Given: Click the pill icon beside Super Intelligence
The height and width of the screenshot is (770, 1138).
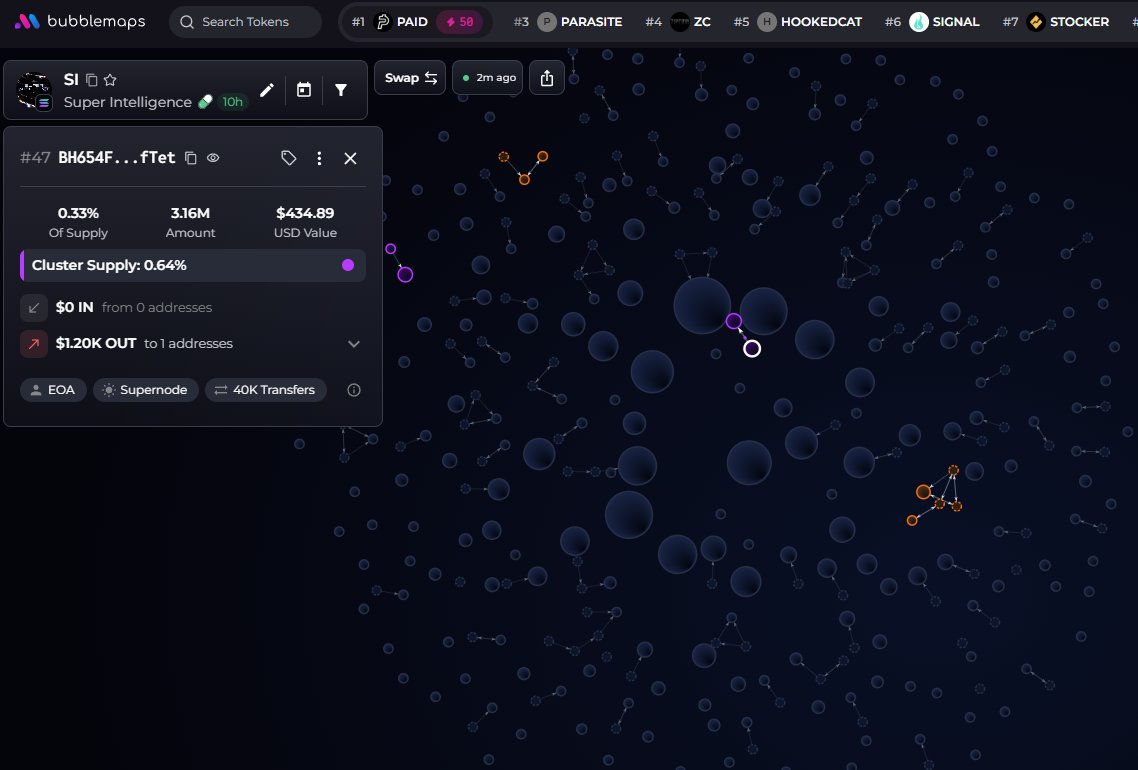Looking at the screenshot, I should click(x=205, y=102).
